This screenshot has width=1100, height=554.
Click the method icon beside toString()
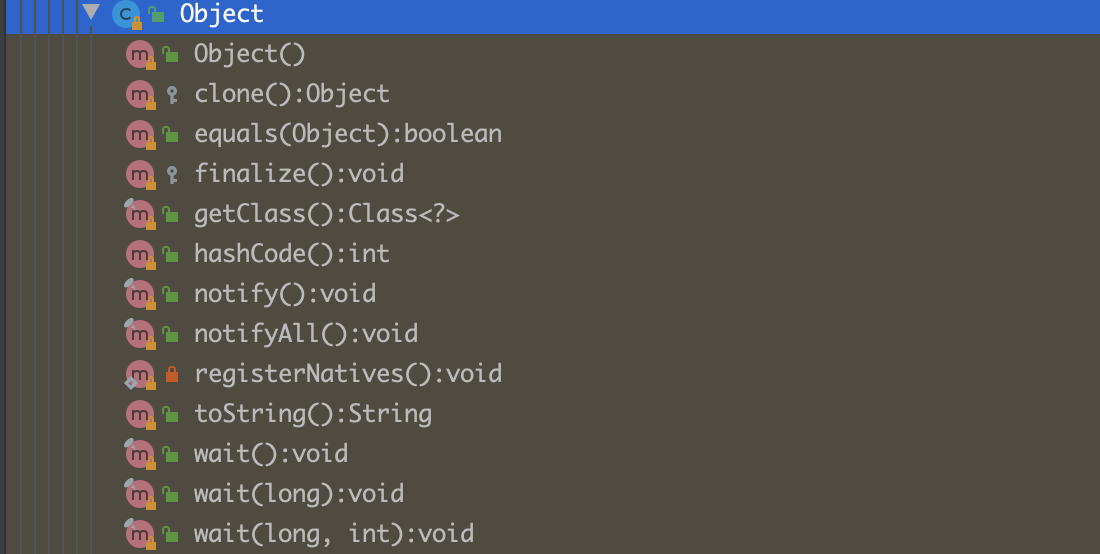pyautogui.click(x=139, y=415)
